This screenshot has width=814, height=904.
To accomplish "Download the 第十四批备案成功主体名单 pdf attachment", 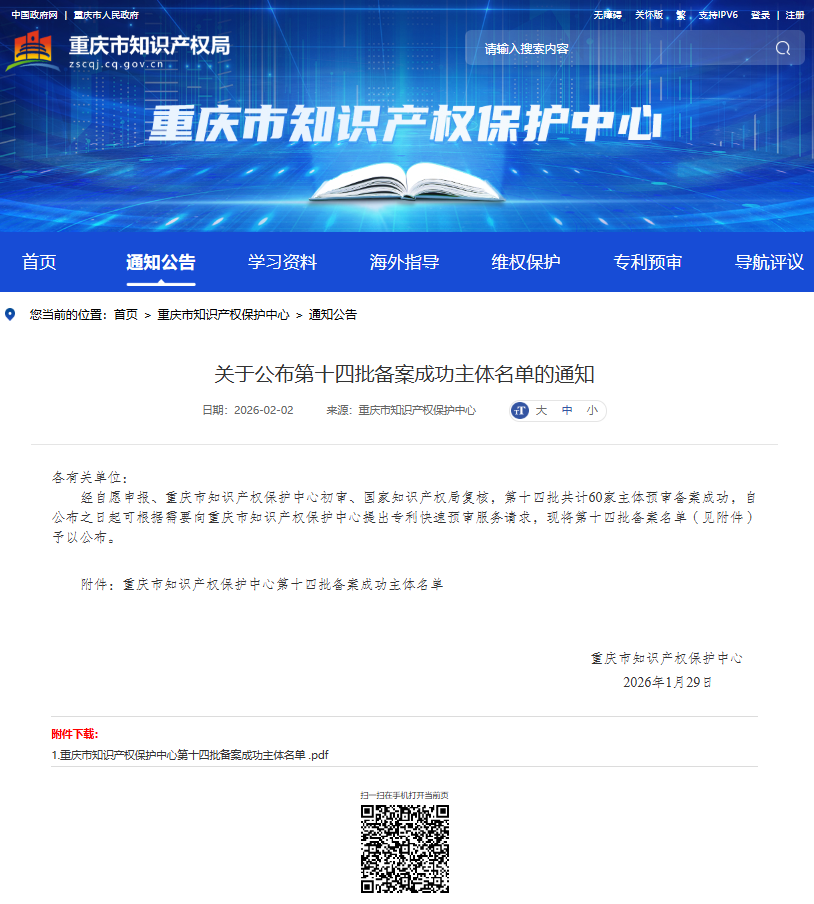I will [x=190, y=755].
